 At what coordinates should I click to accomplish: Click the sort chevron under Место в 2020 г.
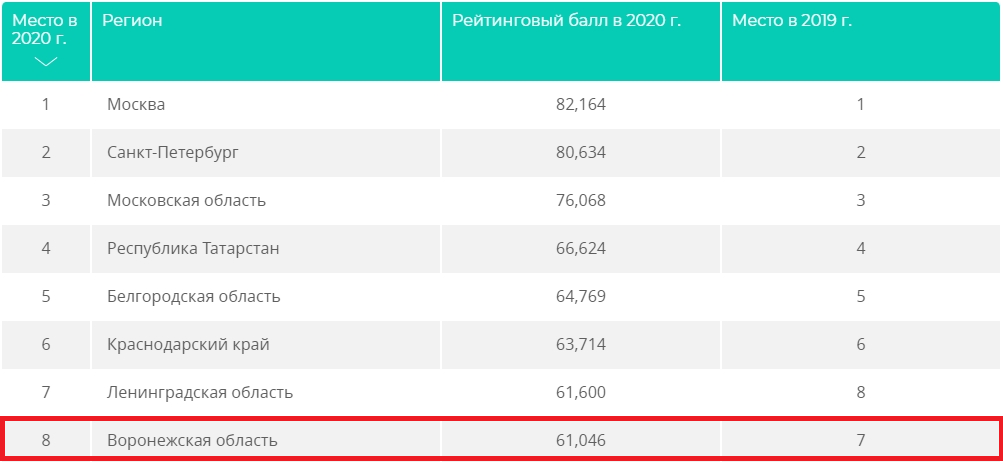pos(46,61)
